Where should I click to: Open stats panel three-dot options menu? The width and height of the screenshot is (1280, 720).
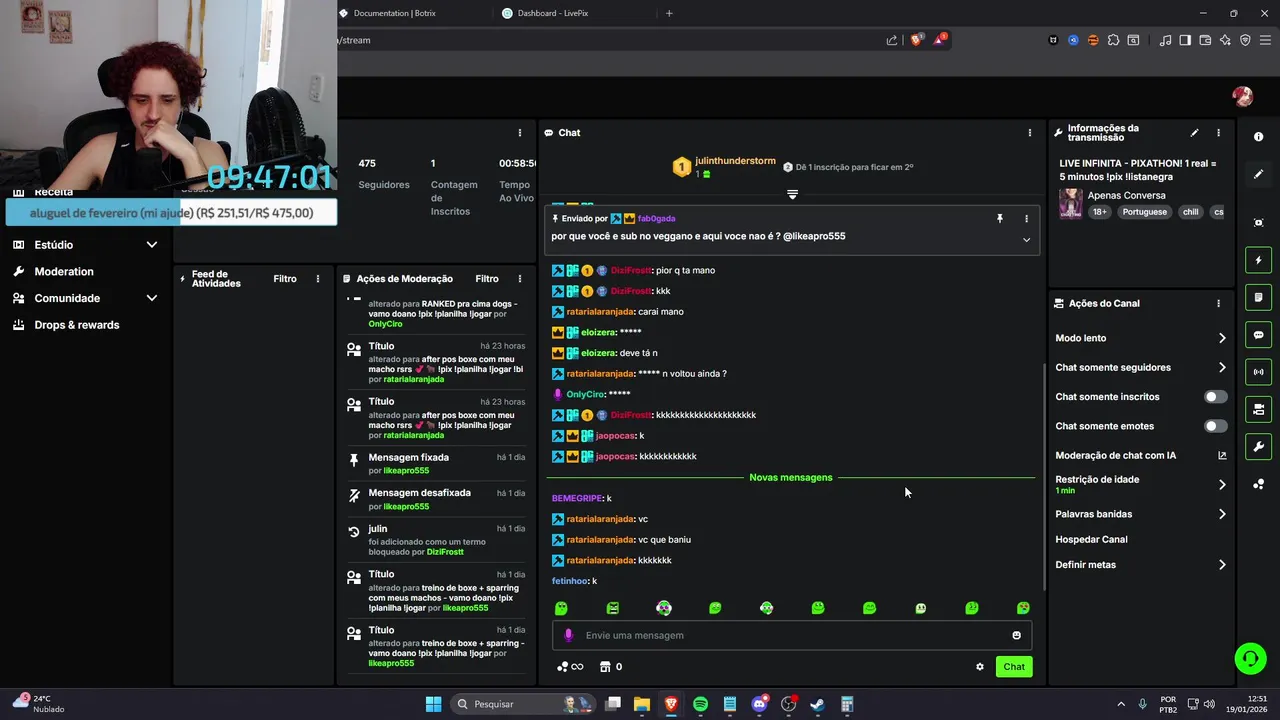tap(519, 133)
